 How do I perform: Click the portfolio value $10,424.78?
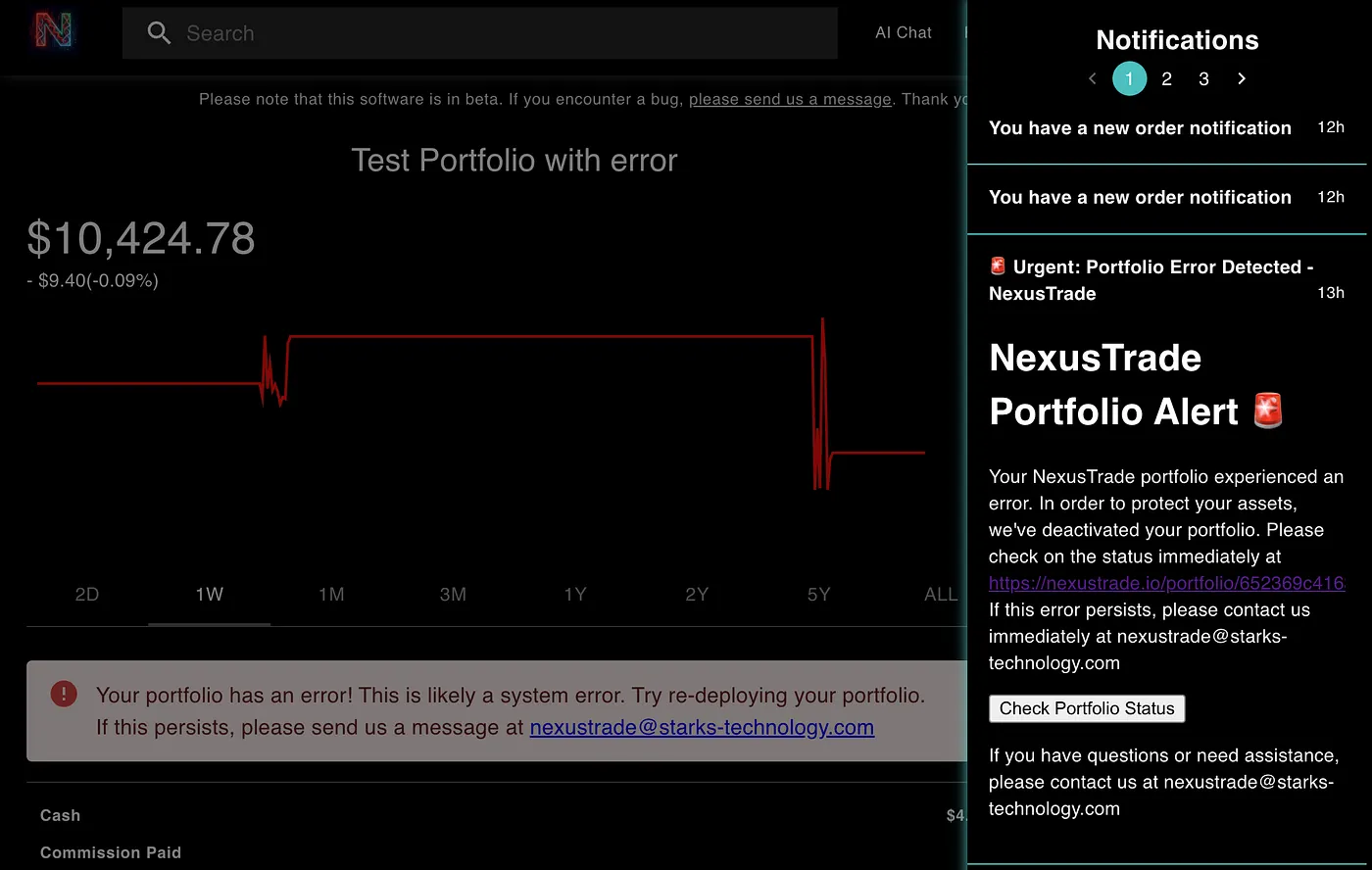[x=141, y=238]
